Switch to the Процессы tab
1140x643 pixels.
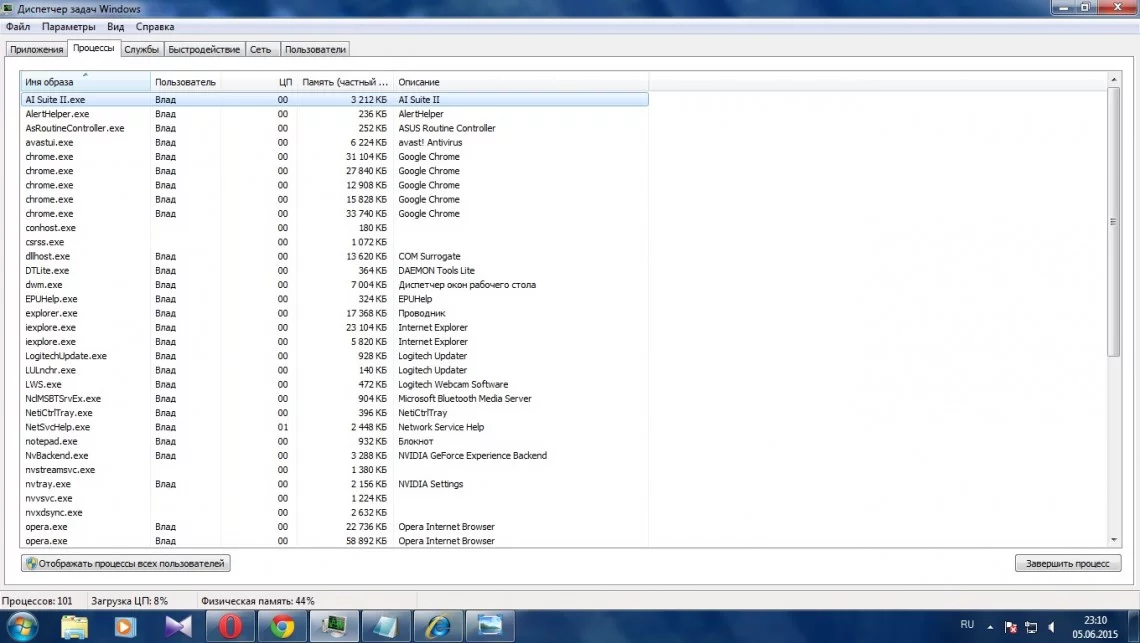[x=93, y=48]
